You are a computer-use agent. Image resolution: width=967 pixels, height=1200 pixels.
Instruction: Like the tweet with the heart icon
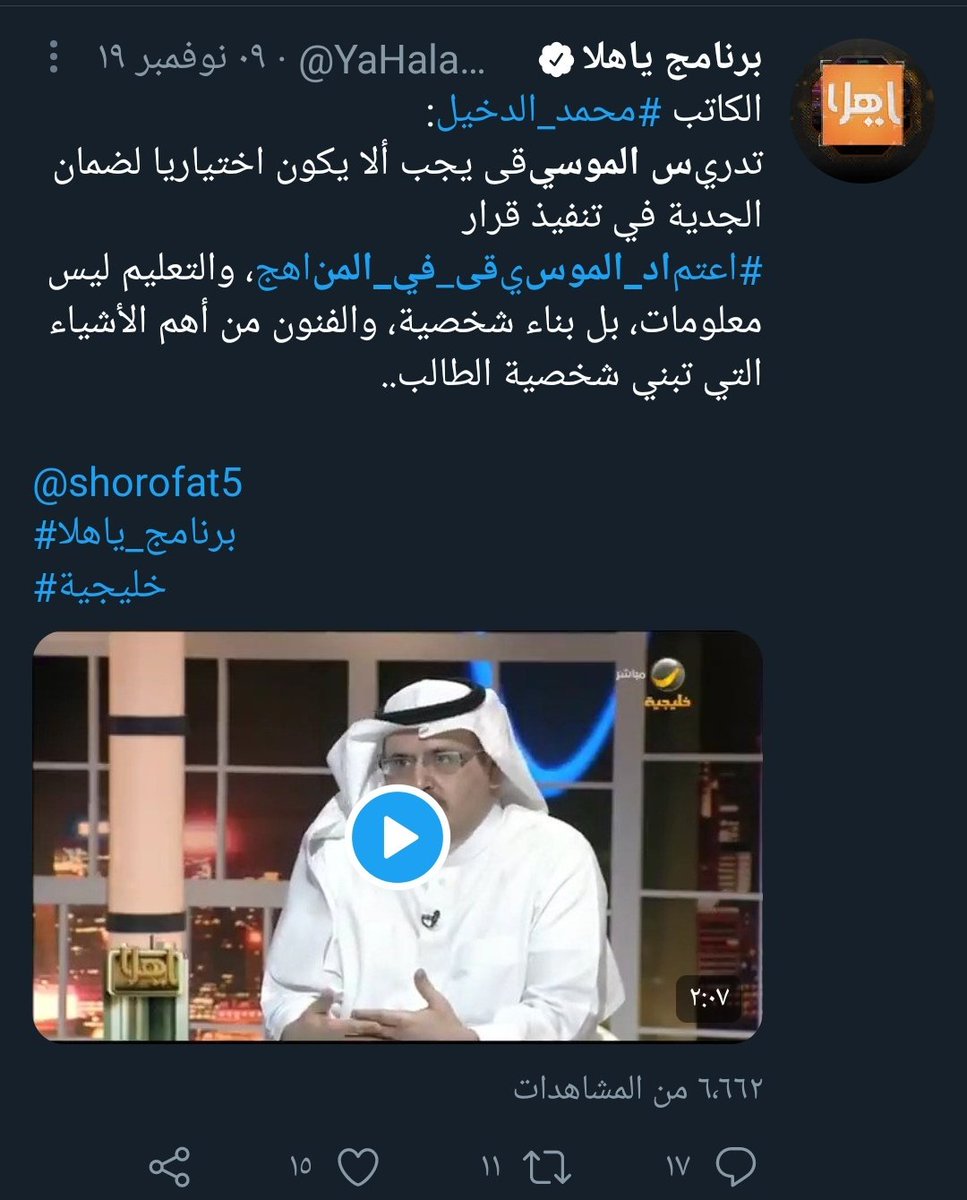(x=359, y=1166)
